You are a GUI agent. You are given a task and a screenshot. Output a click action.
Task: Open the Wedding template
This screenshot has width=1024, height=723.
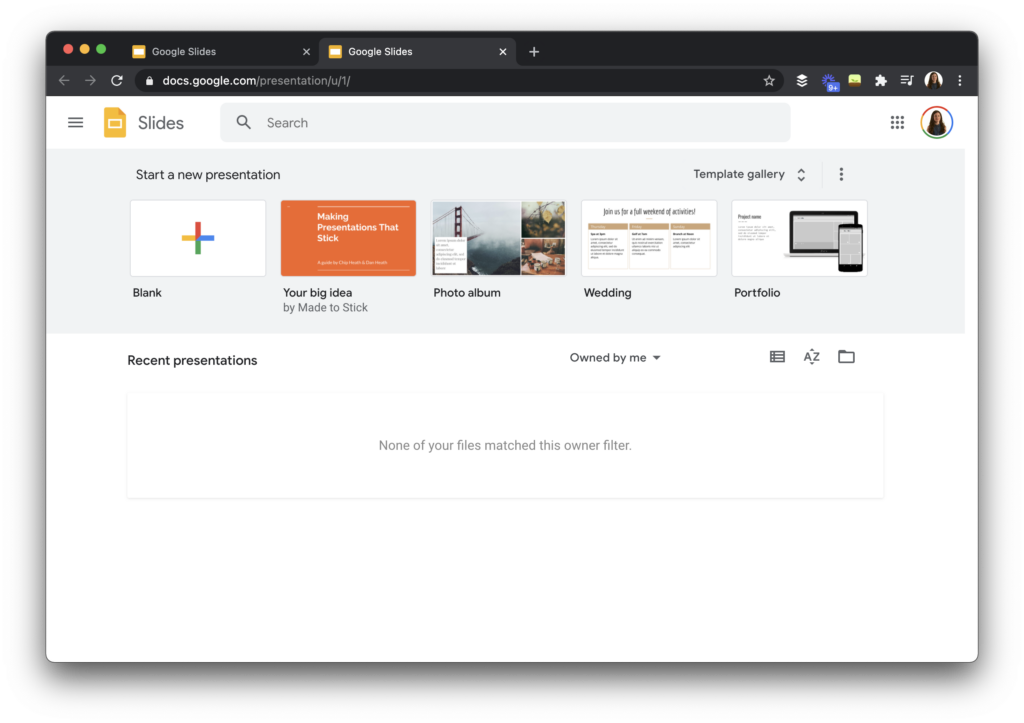pyautogui.click(x=648, y=237)
